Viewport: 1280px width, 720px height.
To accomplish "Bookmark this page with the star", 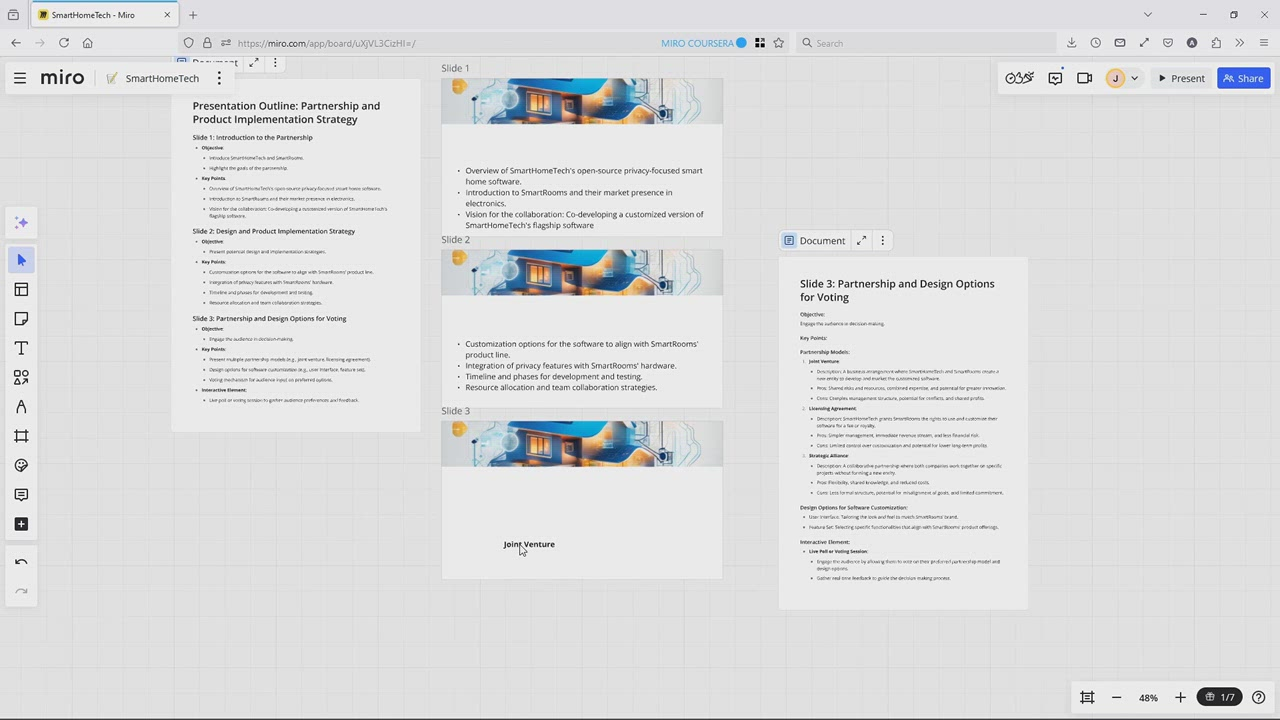I will [x=779, y=43].
